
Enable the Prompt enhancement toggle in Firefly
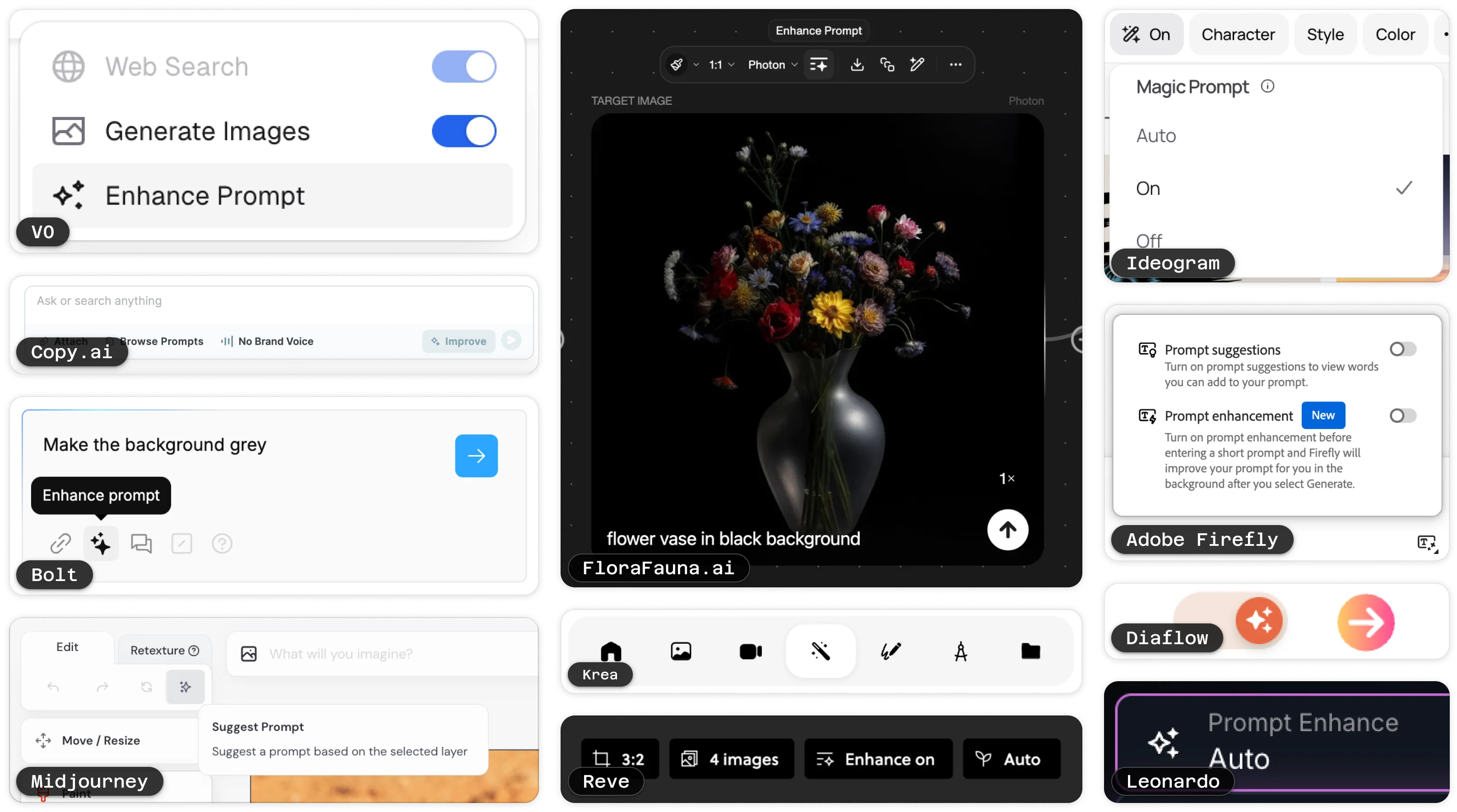tap(1403, 416)
